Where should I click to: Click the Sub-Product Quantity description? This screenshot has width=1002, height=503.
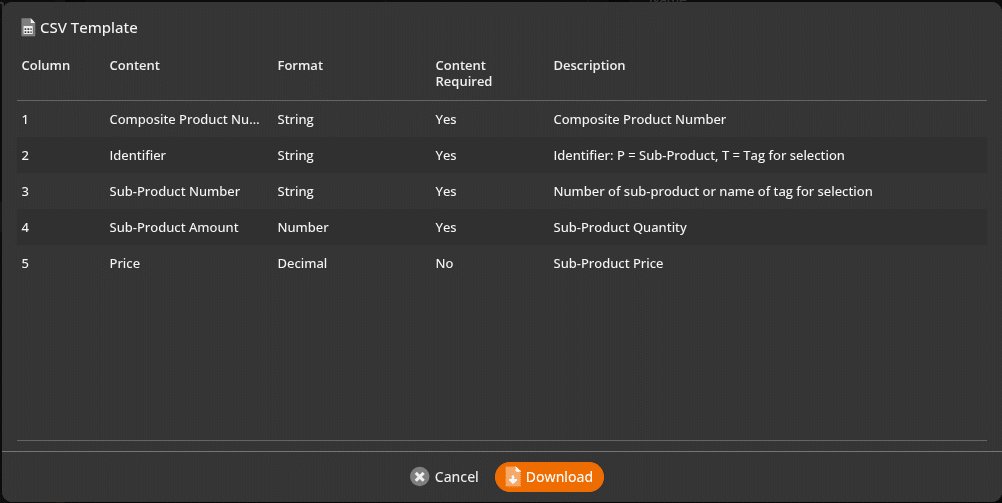coord(620,228)
